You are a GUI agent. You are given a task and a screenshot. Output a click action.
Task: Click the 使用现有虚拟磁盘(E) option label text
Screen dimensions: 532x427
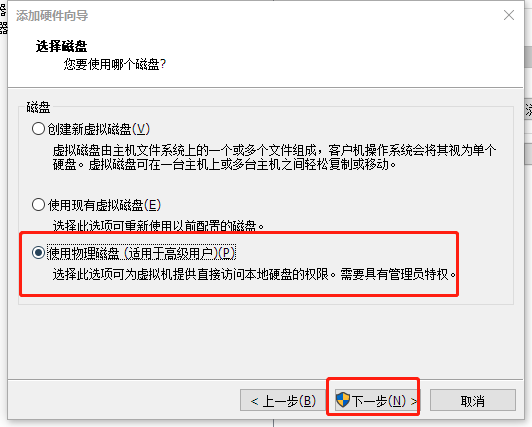(104, 205)
